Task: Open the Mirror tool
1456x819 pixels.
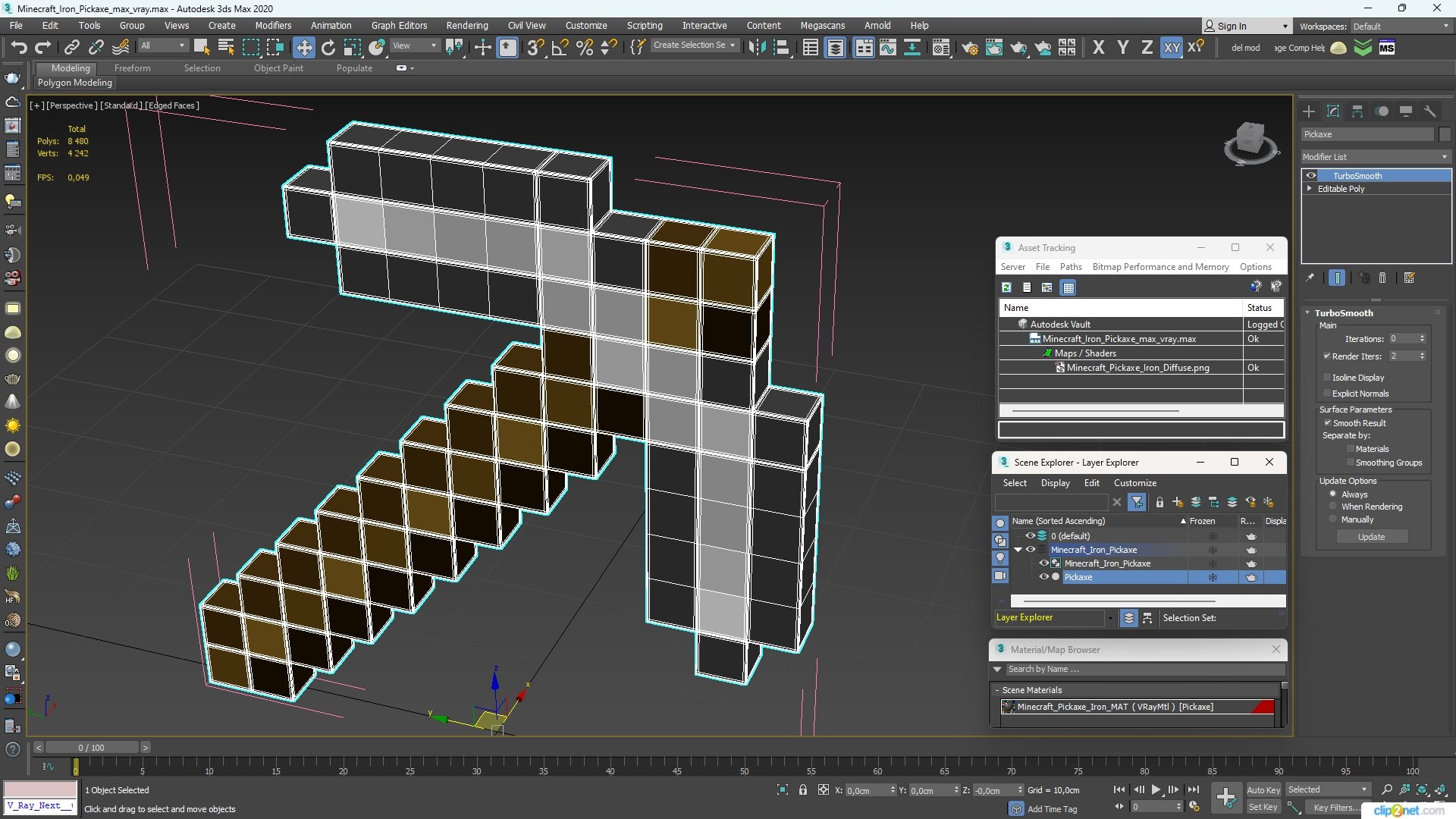Action: pyautogui.click(x=756, y=48)
